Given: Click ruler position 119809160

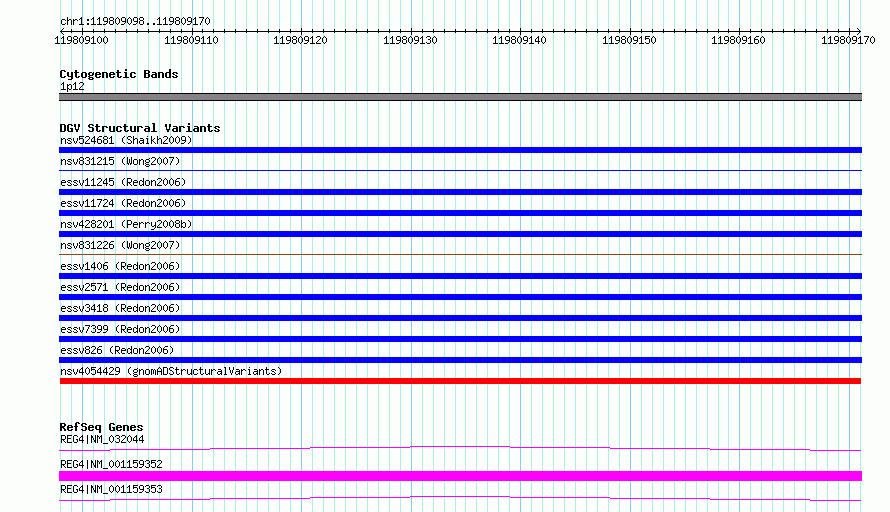Looking at the screenshot, I should point(738,40).
